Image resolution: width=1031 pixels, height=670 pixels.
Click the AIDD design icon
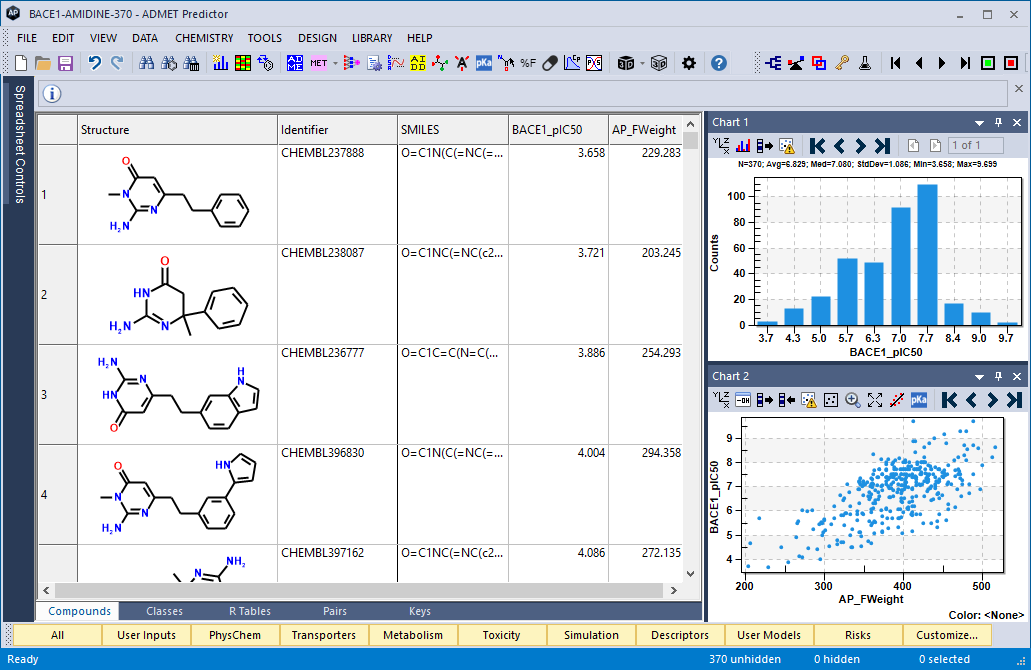(418, 63)
